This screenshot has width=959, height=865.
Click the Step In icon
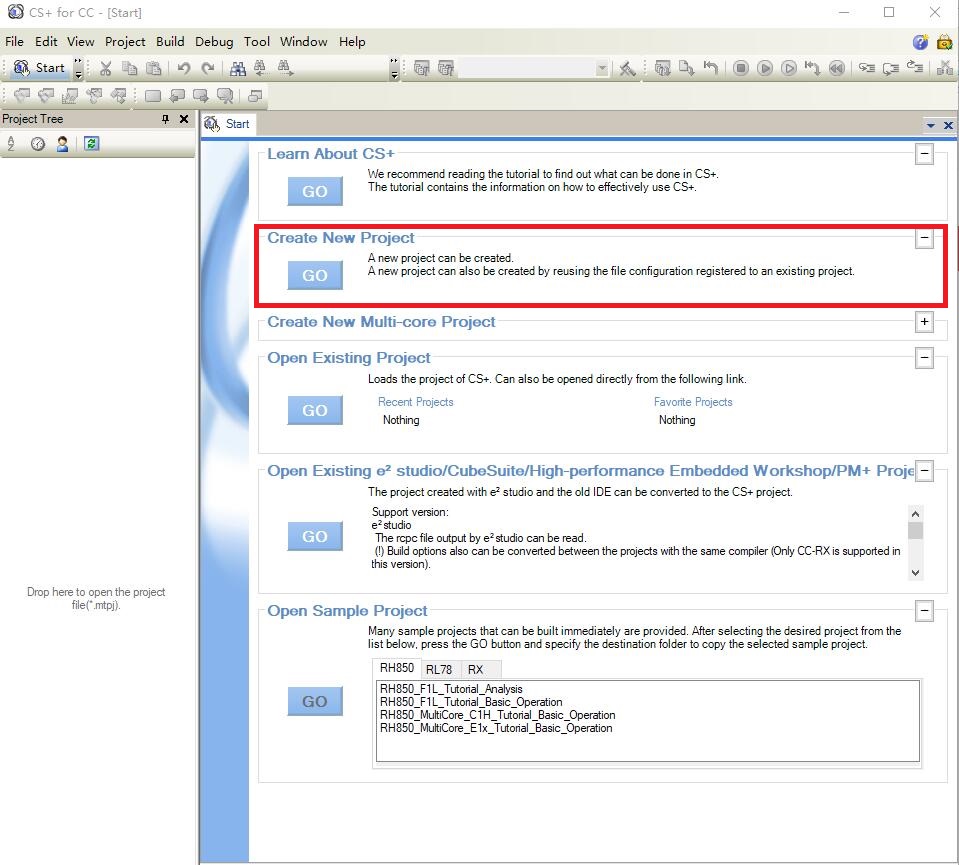pos(867,68)
